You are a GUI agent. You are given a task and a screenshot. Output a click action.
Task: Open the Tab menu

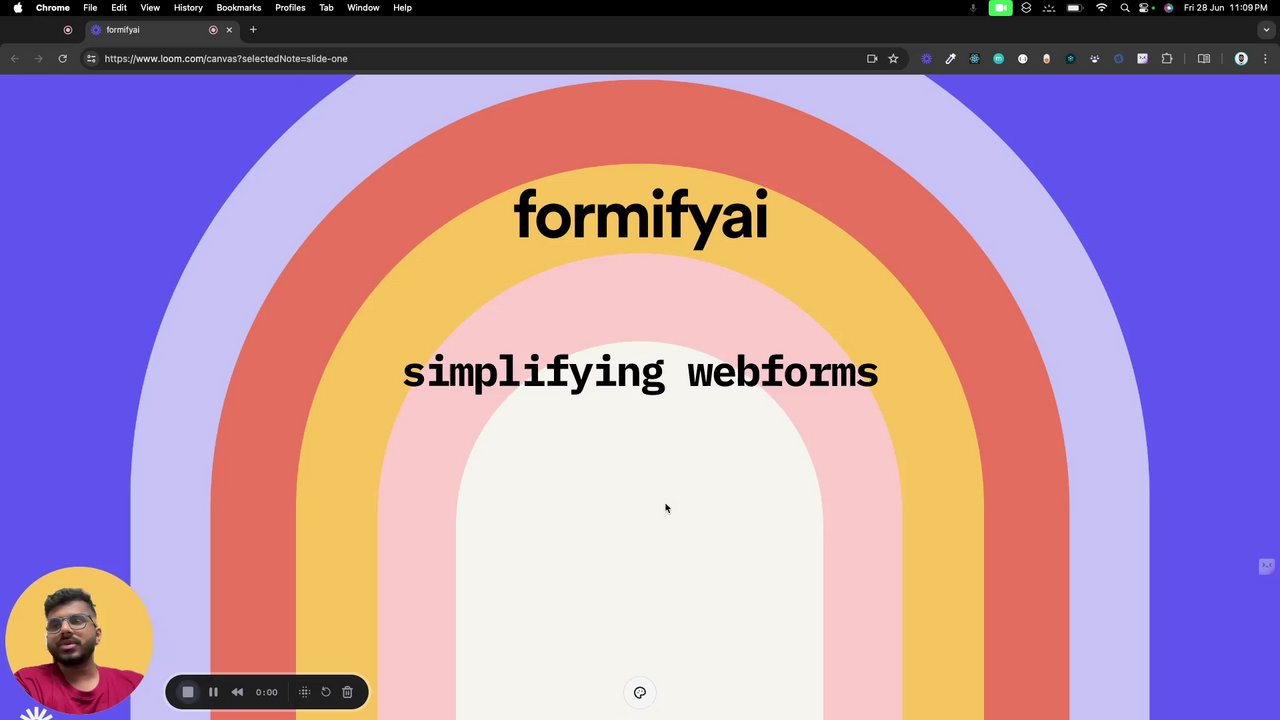click(x=326, y=8)
